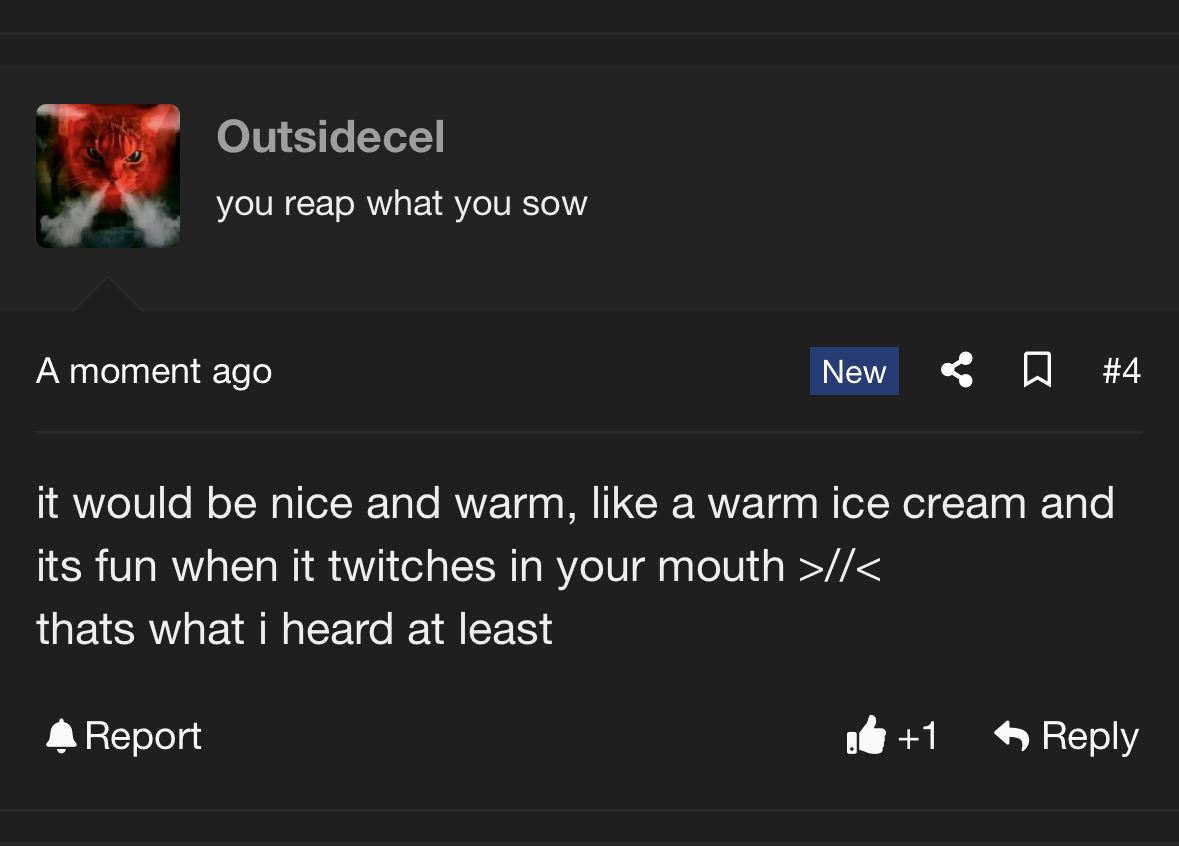Screen dimensions: 1179x846
Task: Bookmark this post with the bookmark icon
Action: [x=1037, y=371]
